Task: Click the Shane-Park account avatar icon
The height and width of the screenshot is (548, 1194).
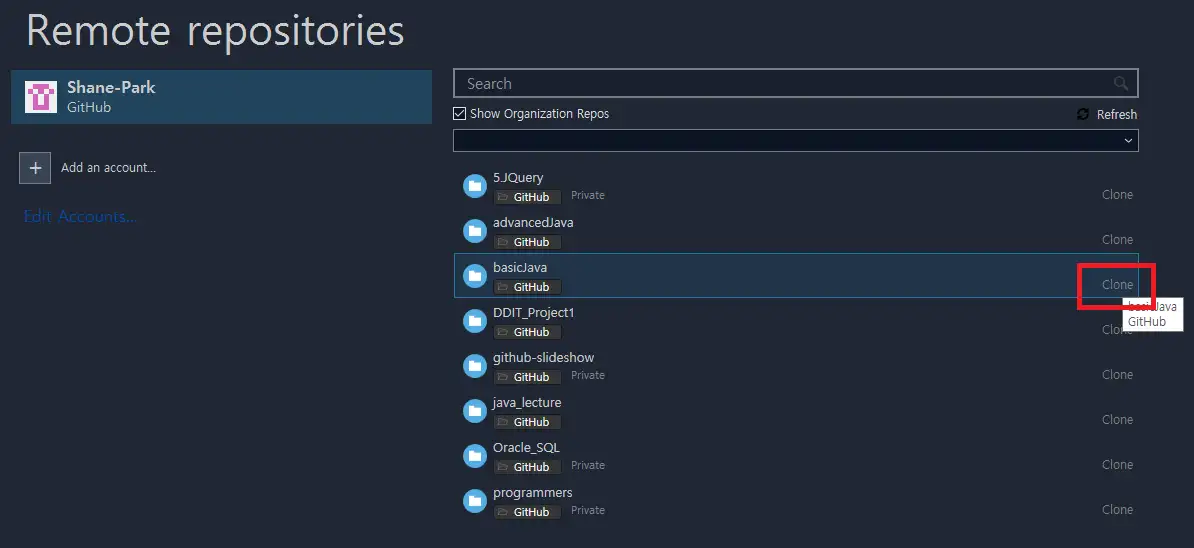Action: point(41,97)
